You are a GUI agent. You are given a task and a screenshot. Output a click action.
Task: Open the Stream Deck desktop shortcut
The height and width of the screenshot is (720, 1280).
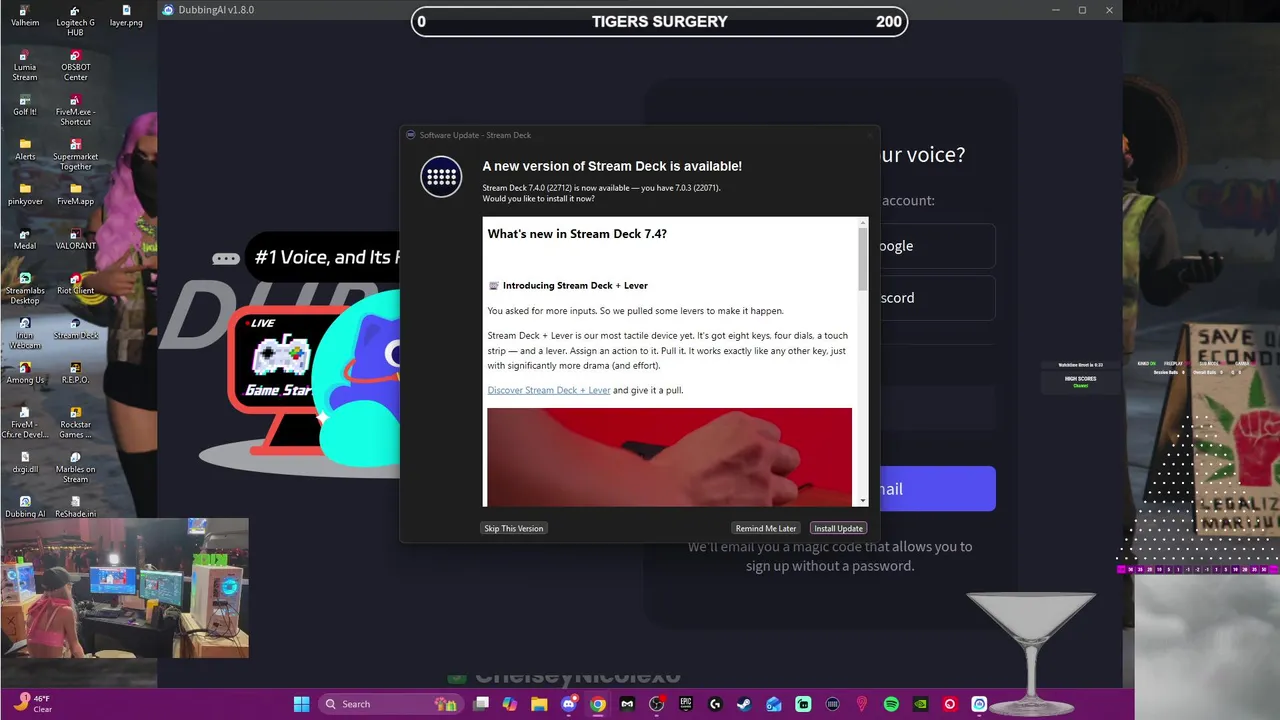coord(76,328)
